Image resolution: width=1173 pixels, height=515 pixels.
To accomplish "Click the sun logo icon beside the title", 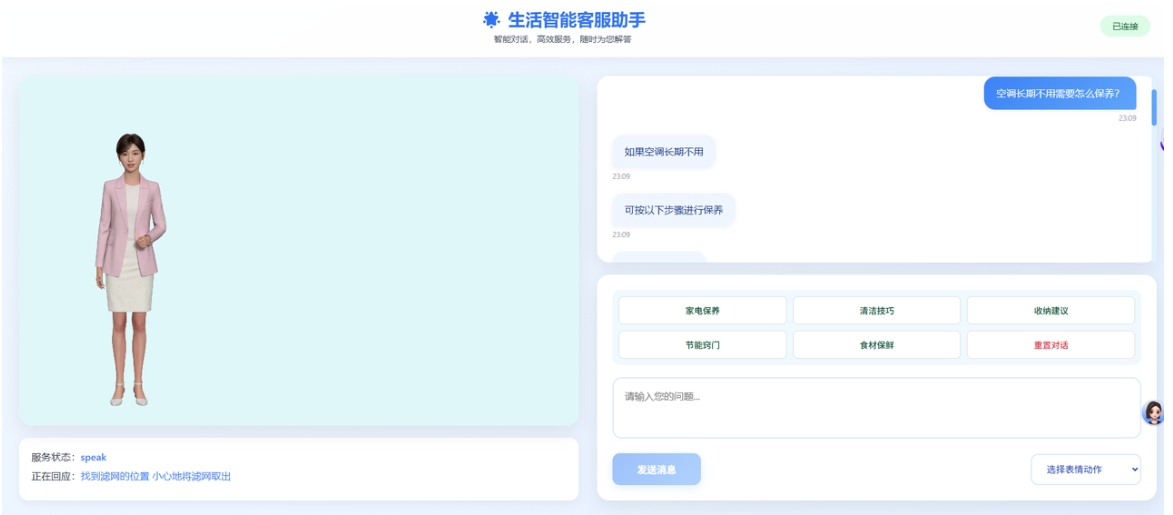I will pos(491,19).
